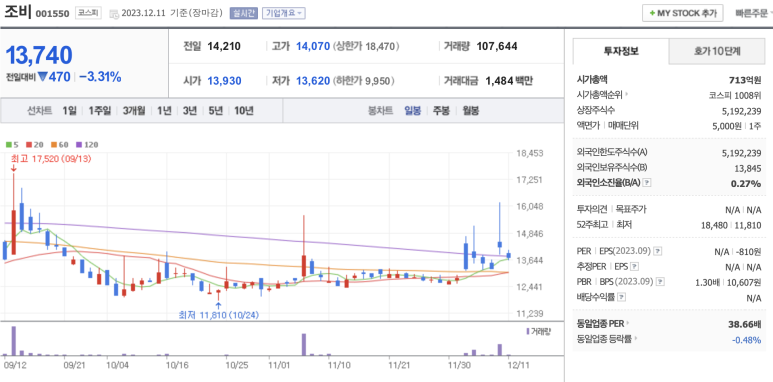Viewport: 773px width, 382px height.
Task: Click the 외국인소진율 0.27% value
Action: [746, 183]
